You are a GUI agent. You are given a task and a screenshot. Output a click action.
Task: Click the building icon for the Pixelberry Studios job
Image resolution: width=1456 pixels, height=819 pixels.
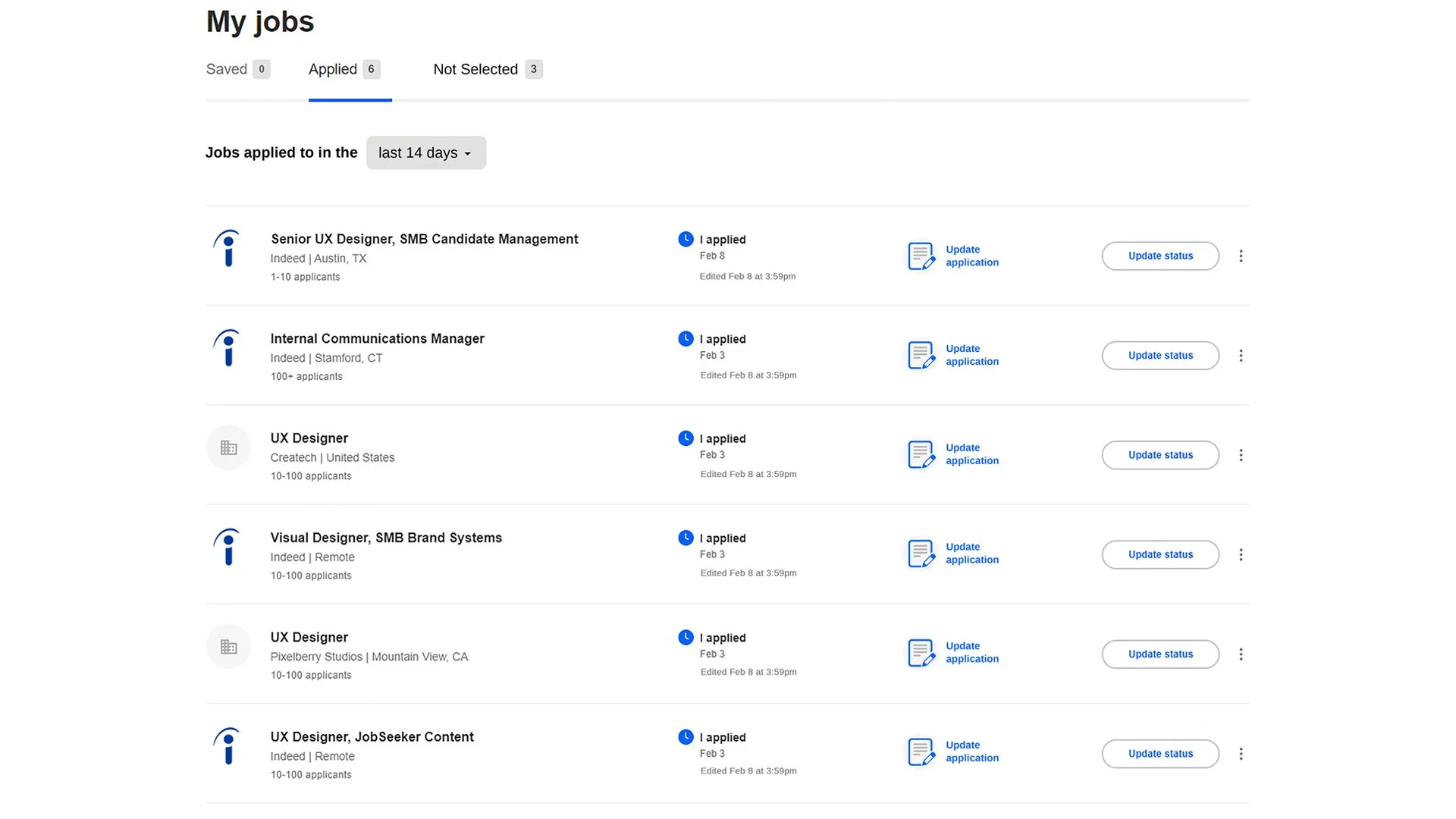(228, 647)
